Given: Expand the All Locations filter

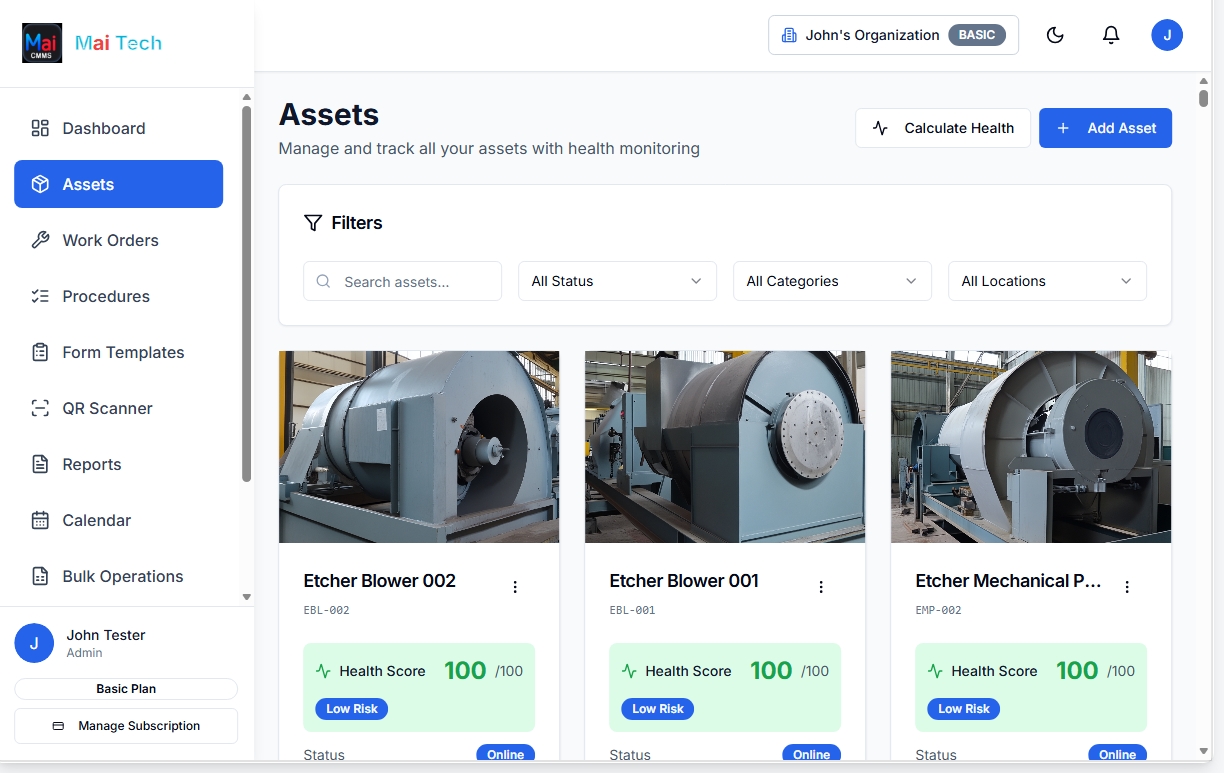Looking at the screenshot, I should 1046,281.
